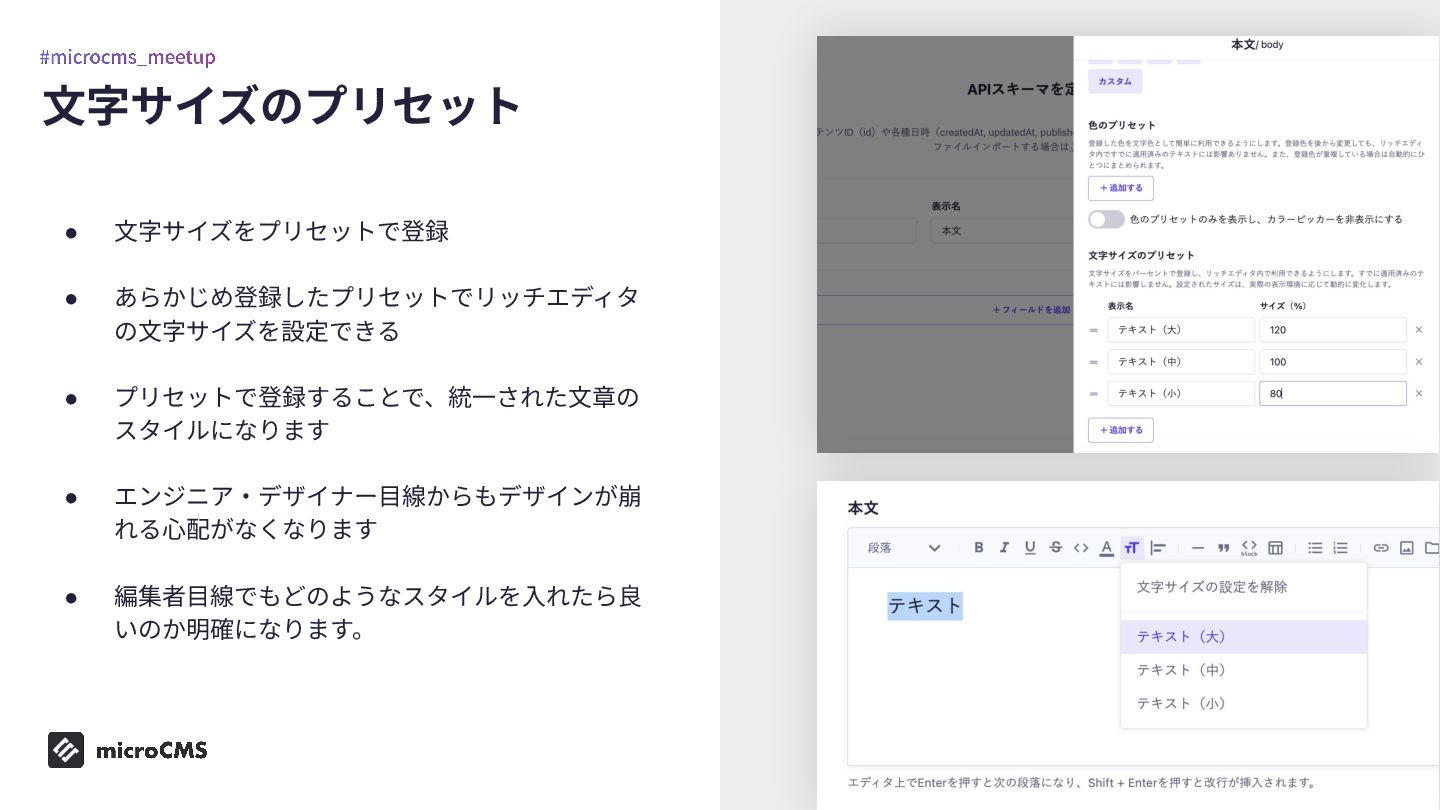The width and height of the screenshot is (1440, 810).
Task: Remove the テキスト（大） preset row
Action: click(x=1419, y=330)
